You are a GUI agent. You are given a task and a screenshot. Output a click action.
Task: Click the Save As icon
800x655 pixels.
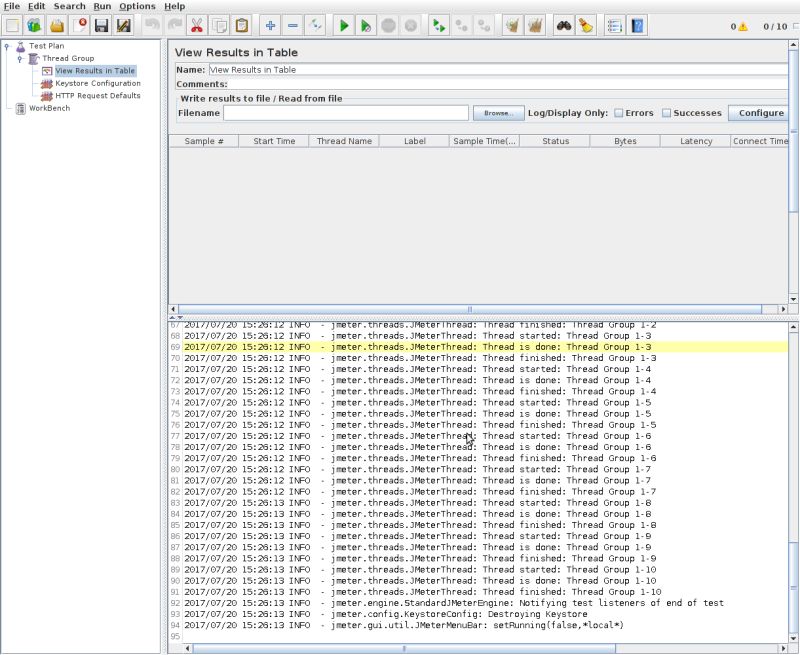tap(124, 26)
